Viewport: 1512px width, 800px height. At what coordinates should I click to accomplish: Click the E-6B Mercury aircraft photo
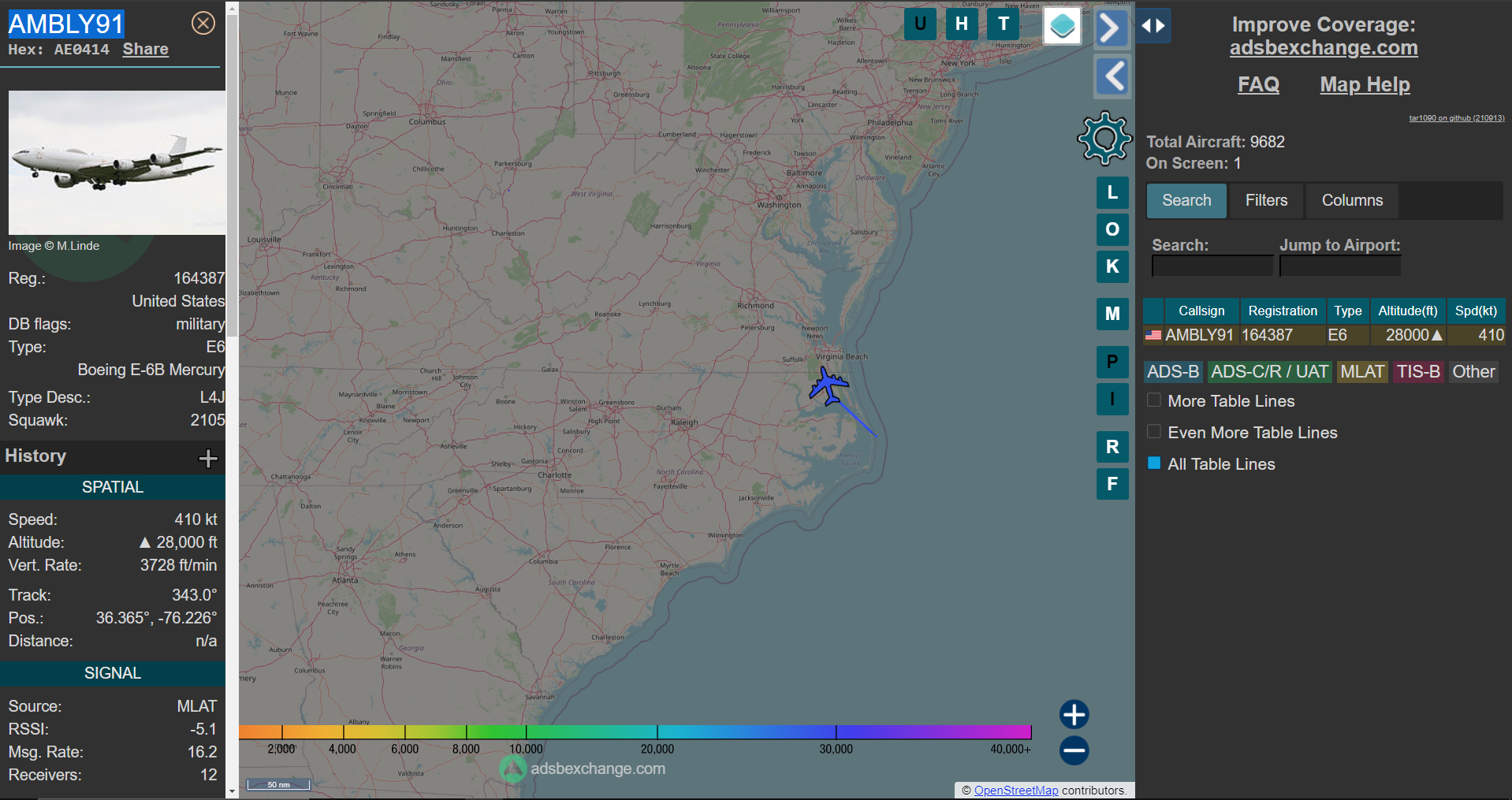117,162
